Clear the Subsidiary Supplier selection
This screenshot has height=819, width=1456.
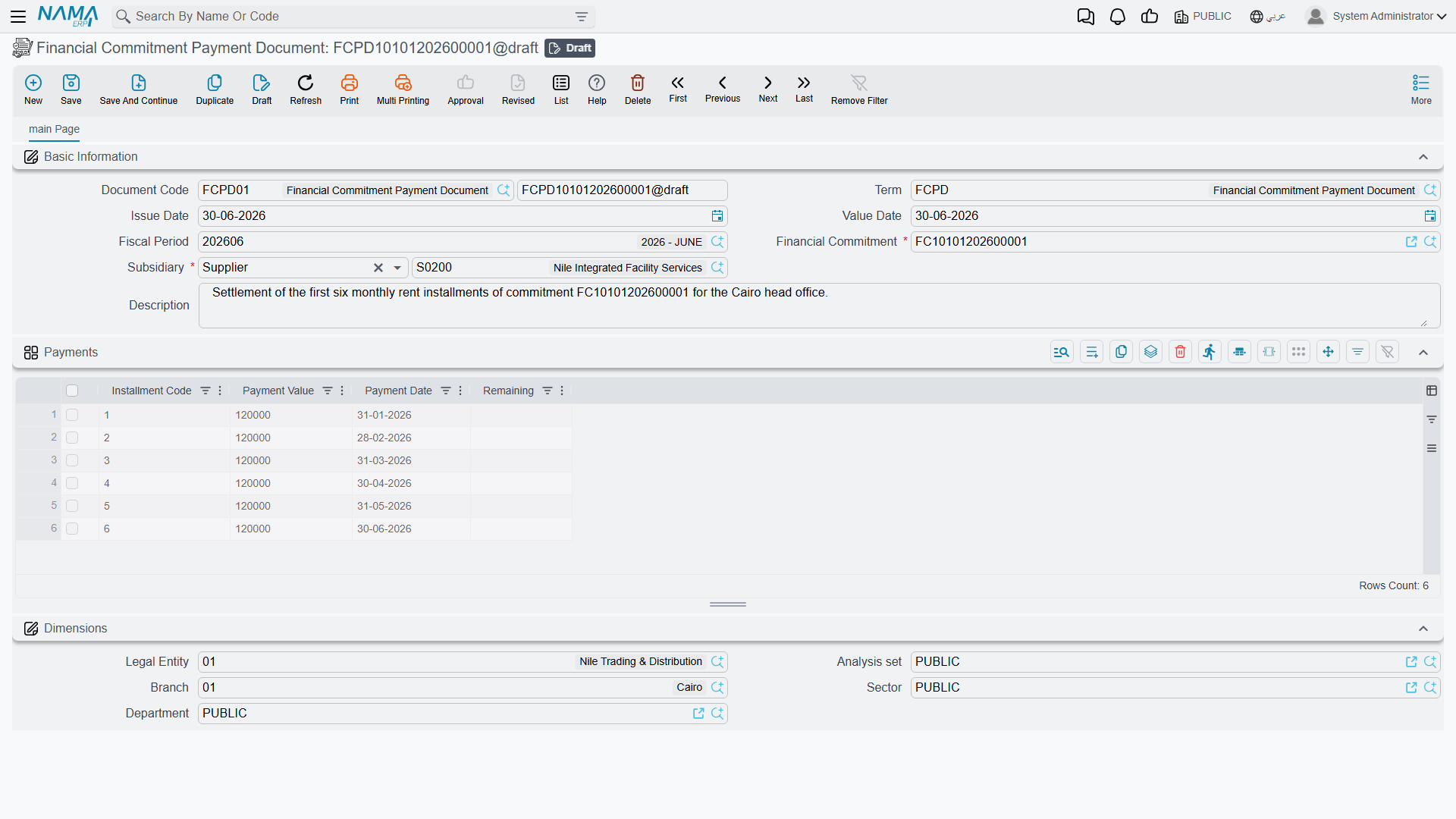pyautogui.click(x=378, y=268)
